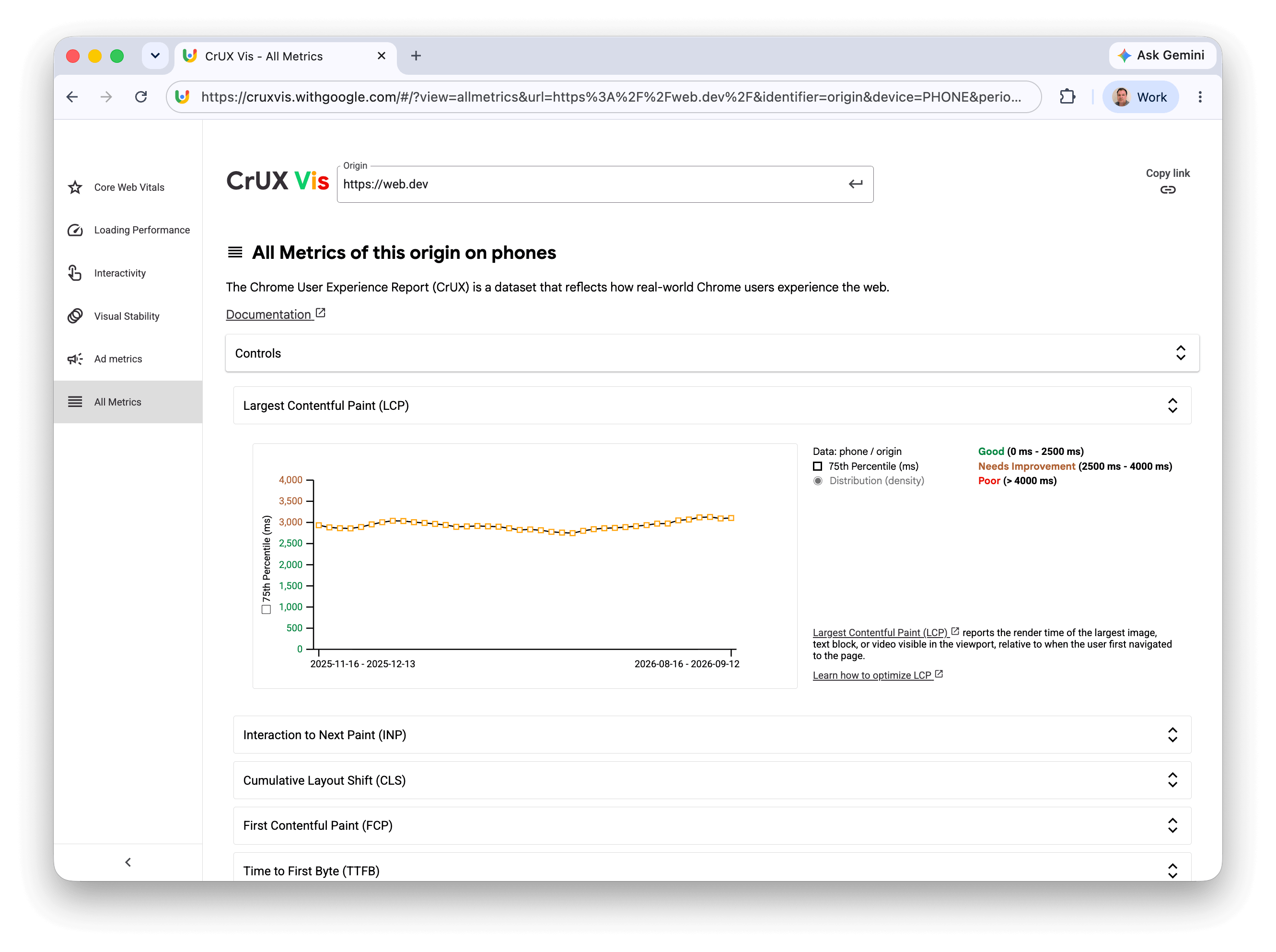Open a new browser tab

click(x=416, y=56)
